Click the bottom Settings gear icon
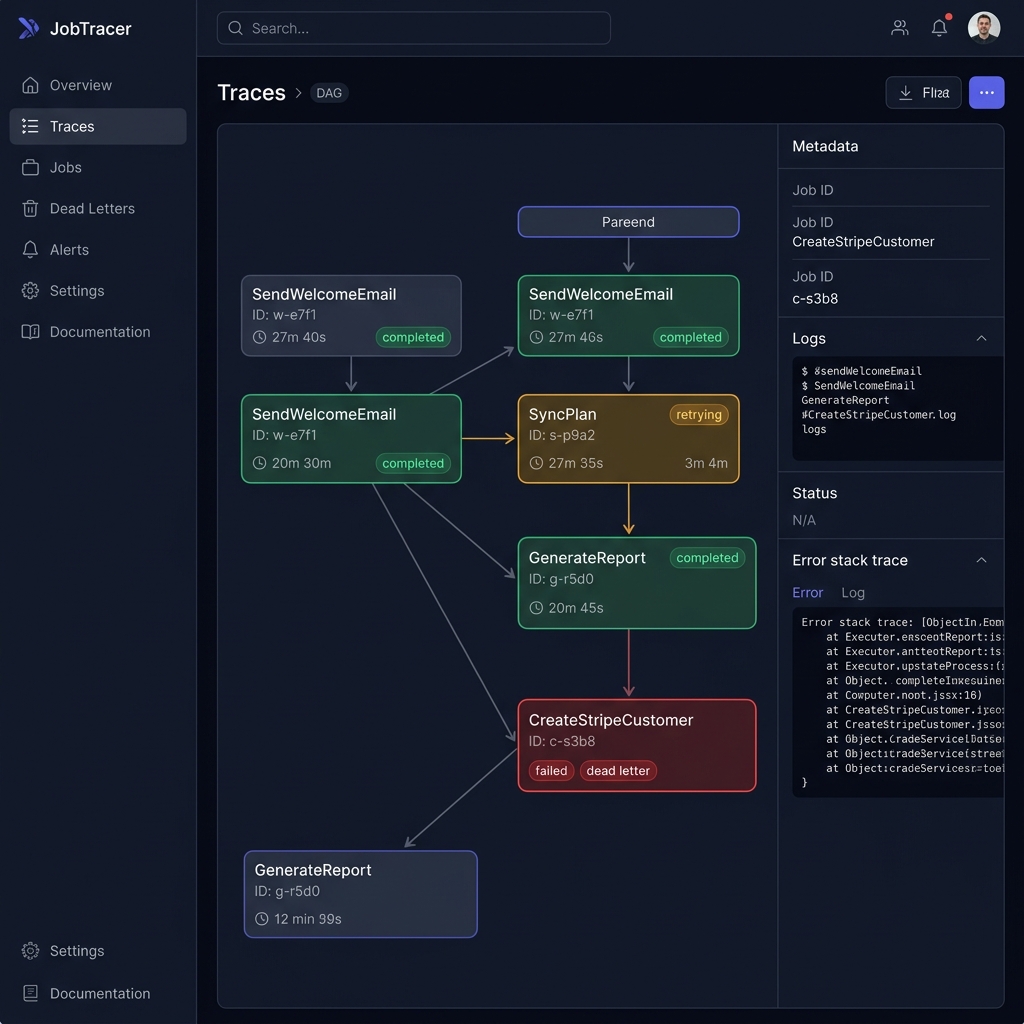This screenshot has width=1024, height=1024. pos(30,951)
